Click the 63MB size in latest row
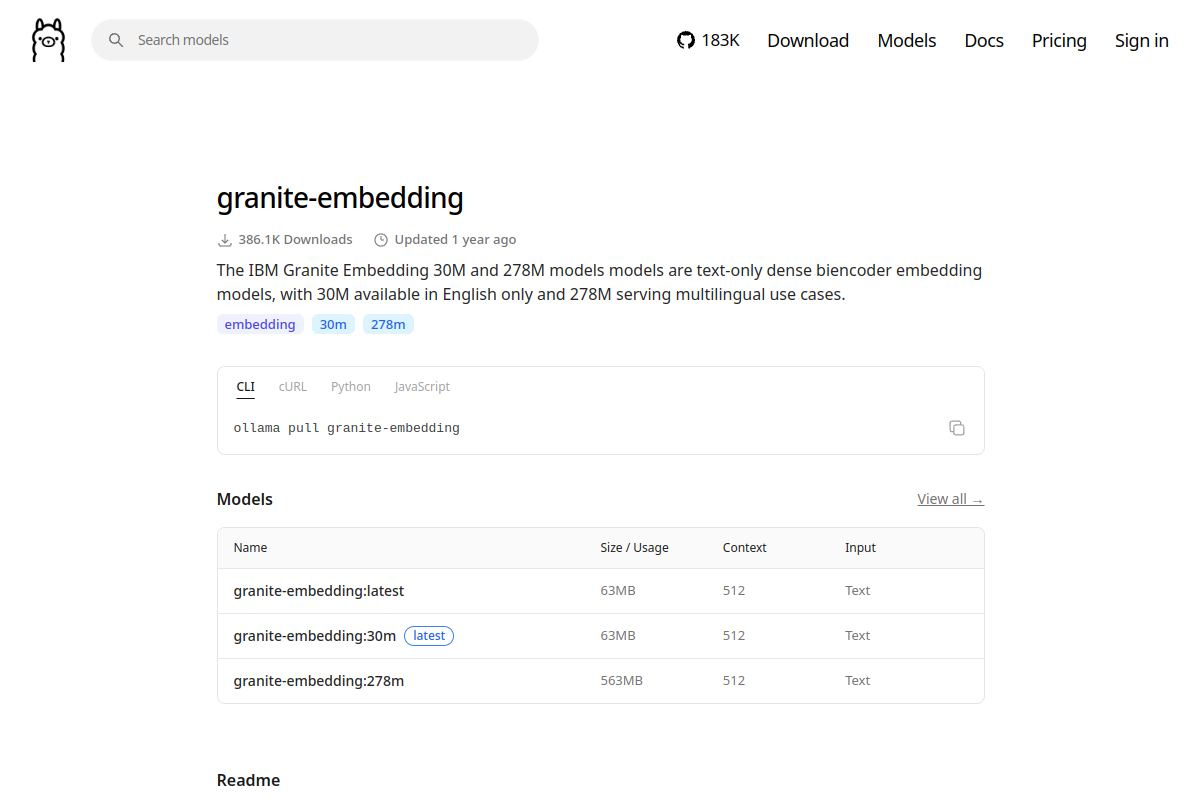This screenshot has width=1200, height=800. [x=618, y=591]
